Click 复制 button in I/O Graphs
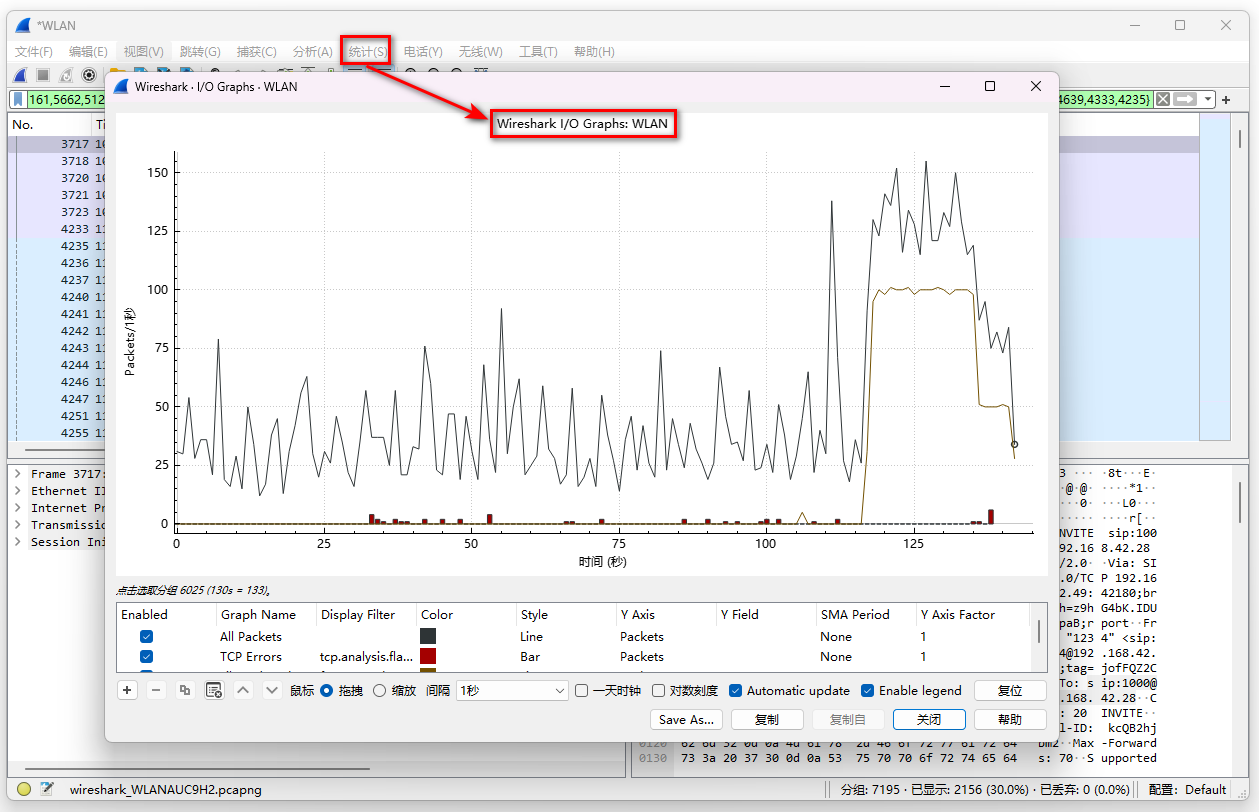Image resolution: width=1259 pixels, height=812 pixels. coord(767,719)
